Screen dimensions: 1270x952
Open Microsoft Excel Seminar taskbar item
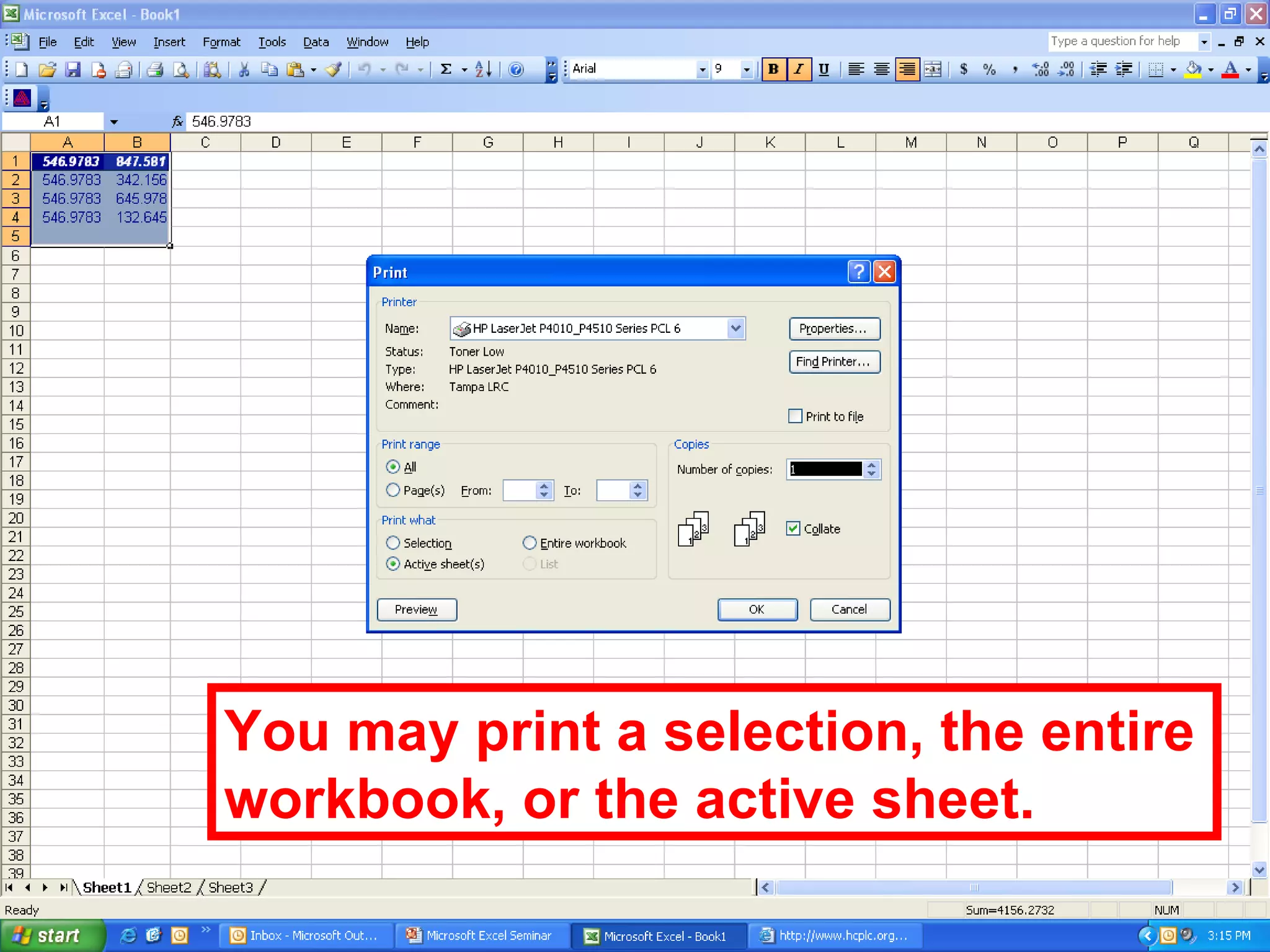pos(482,936)
